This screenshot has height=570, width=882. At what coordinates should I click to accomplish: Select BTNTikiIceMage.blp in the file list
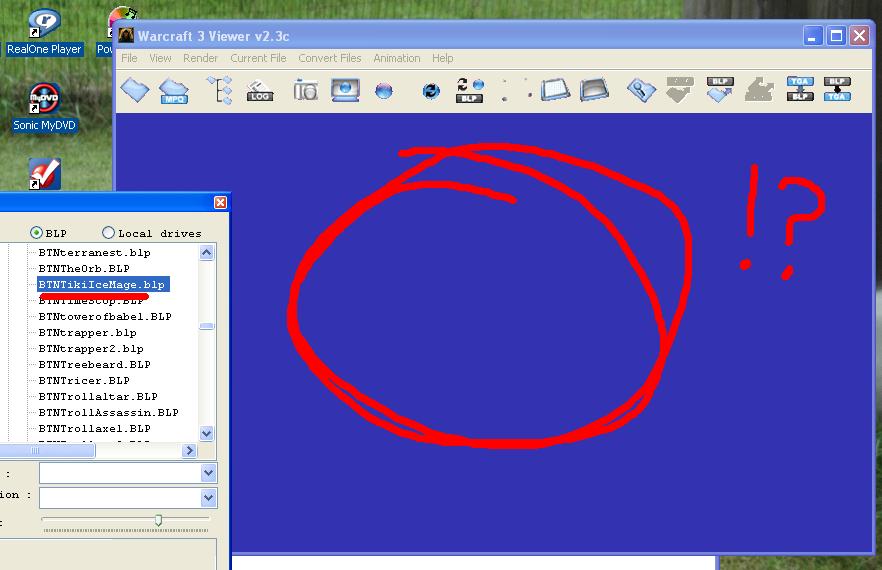click(x=103, y=284)
